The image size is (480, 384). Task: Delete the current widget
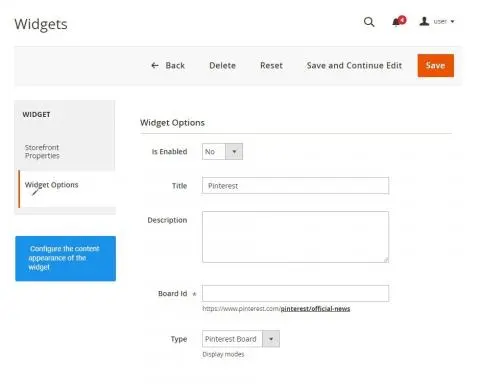[x=222, y=66]
